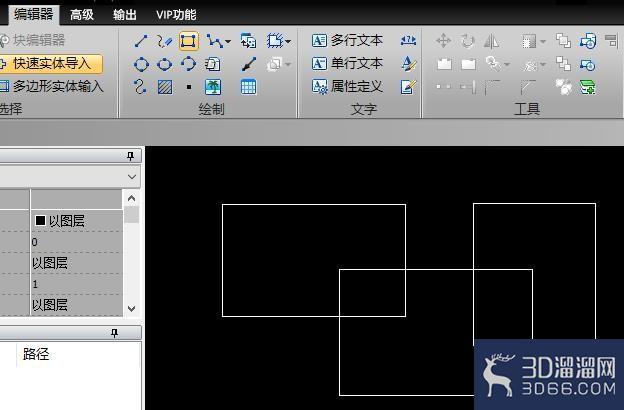The width and height of the screenshot is (624, 410).
Task: Open the Polyline tool dropdown arrow
Action: coord(228,41)
